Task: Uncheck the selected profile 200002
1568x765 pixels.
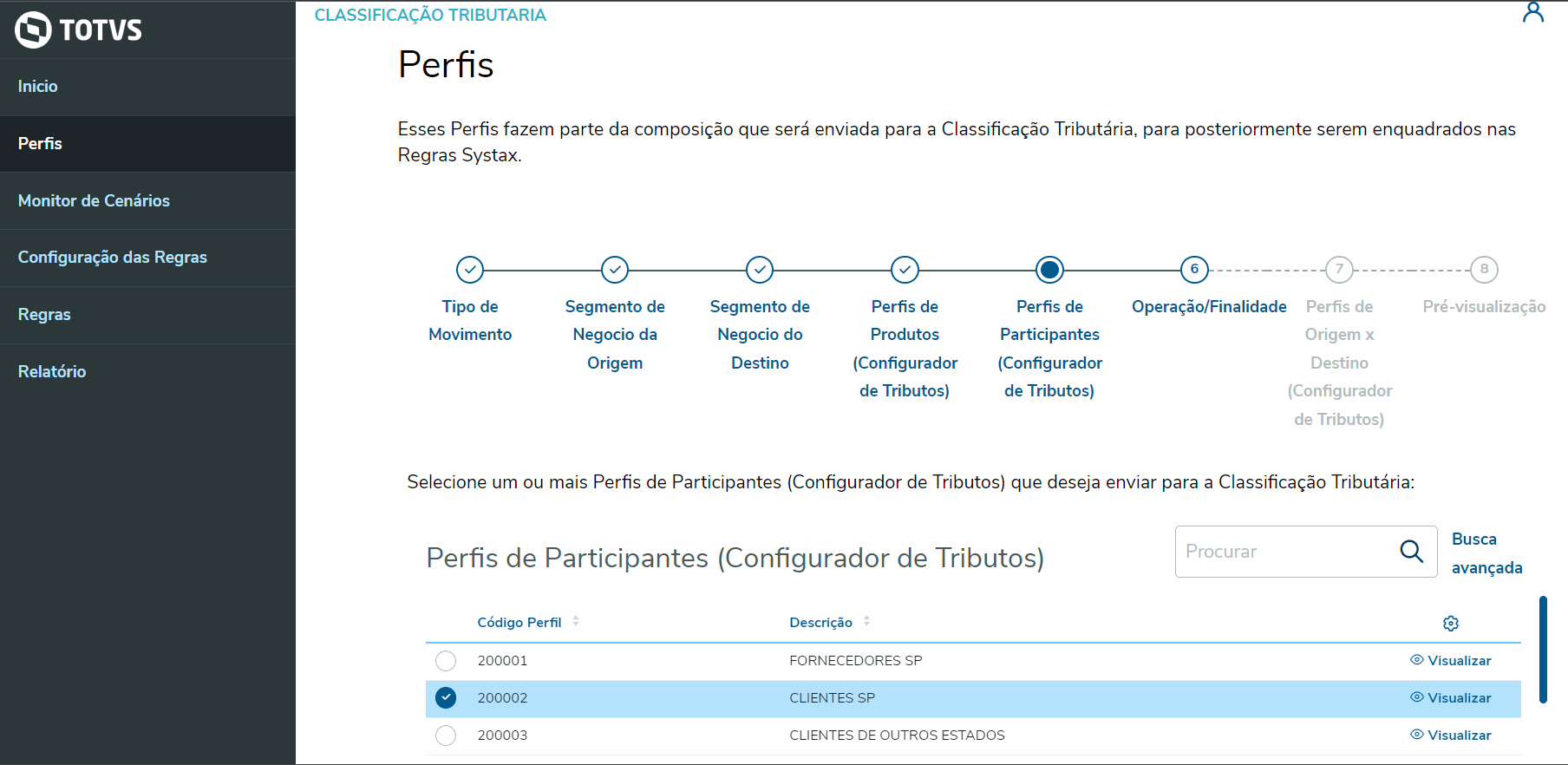Action: (x=446, y=698)
